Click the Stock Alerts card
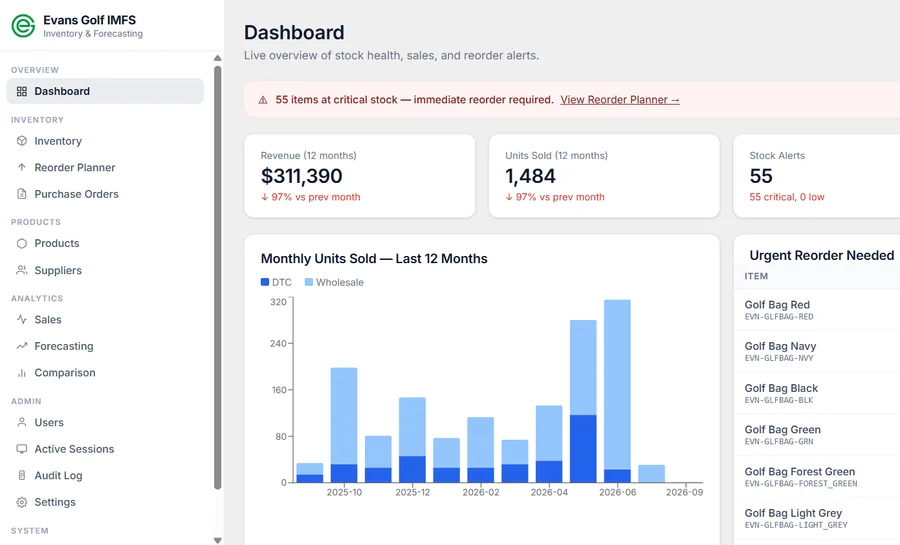The height and width of the screenshot is (545, 900). coord(817,176)
